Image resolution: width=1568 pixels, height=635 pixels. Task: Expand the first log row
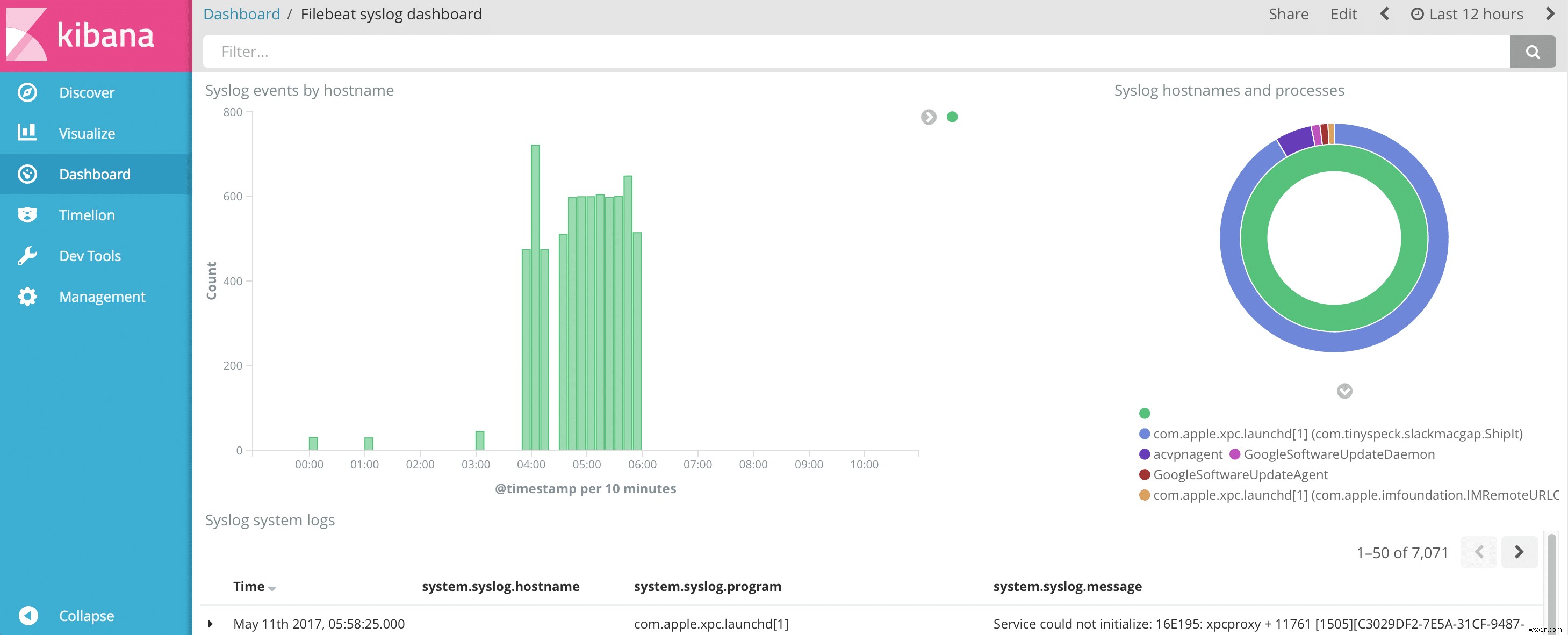pyautogui.click(x=211, y=623)
